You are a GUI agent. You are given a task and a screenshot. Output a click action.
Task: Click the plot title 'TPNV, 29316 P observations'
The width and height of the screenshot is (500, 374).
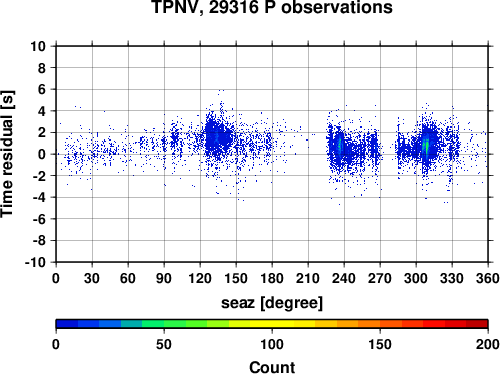click(272, 7)
